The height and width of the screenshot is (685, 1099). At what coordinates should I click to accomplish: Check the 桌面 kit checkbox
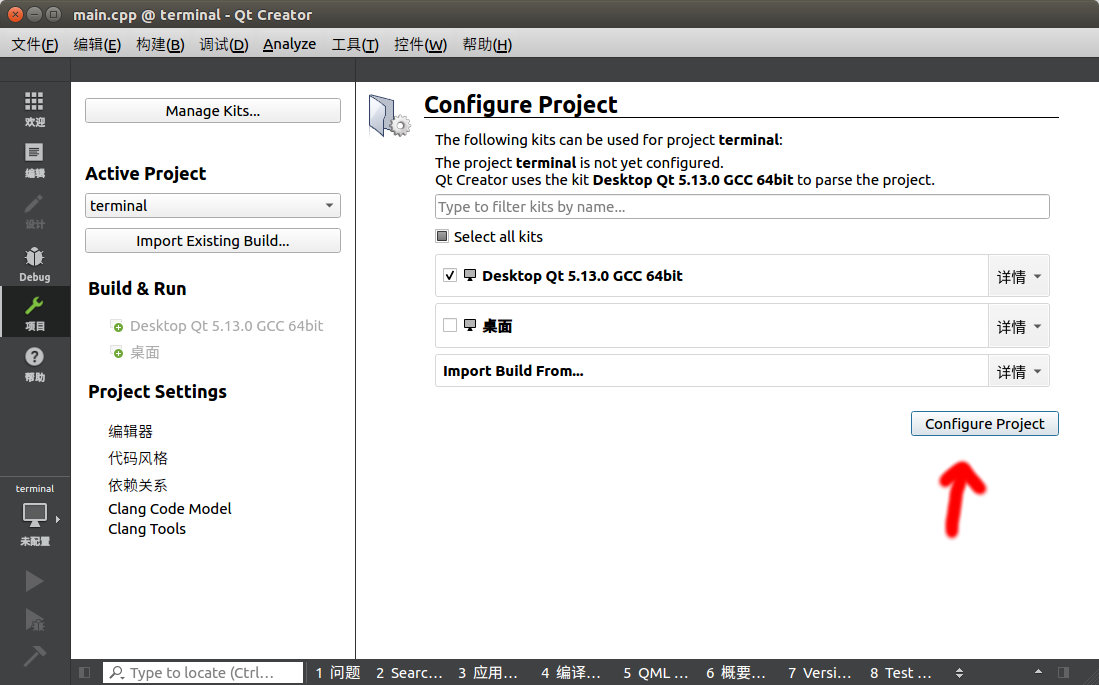450,325
